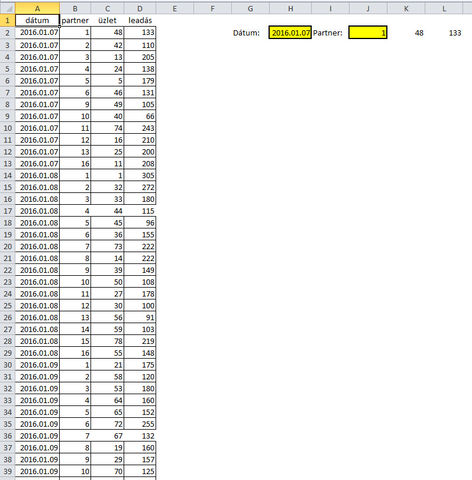The width and height of the screenshot is (472, 480).
Task: Select column E header
Action: (x=174, y=8)
